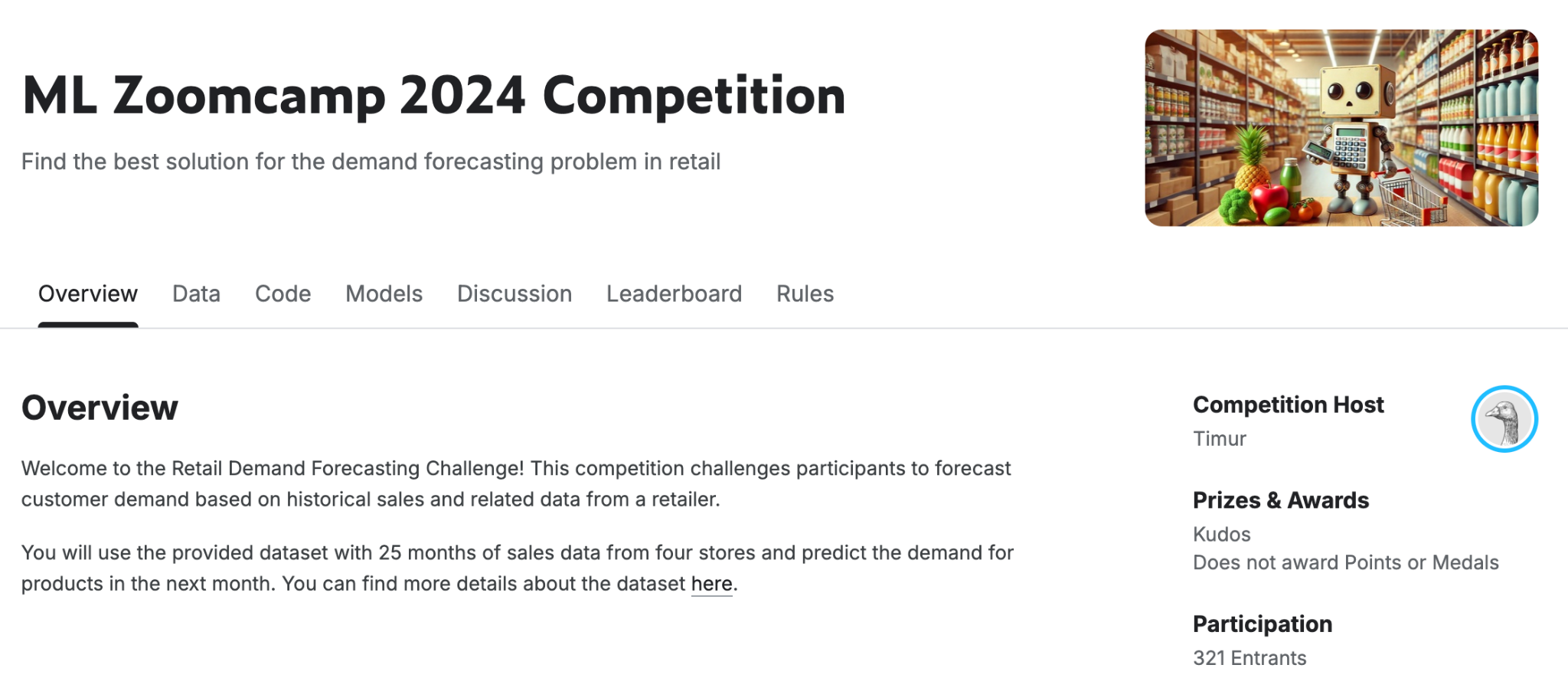Click the goose host avatar icon

(1504, 419)
